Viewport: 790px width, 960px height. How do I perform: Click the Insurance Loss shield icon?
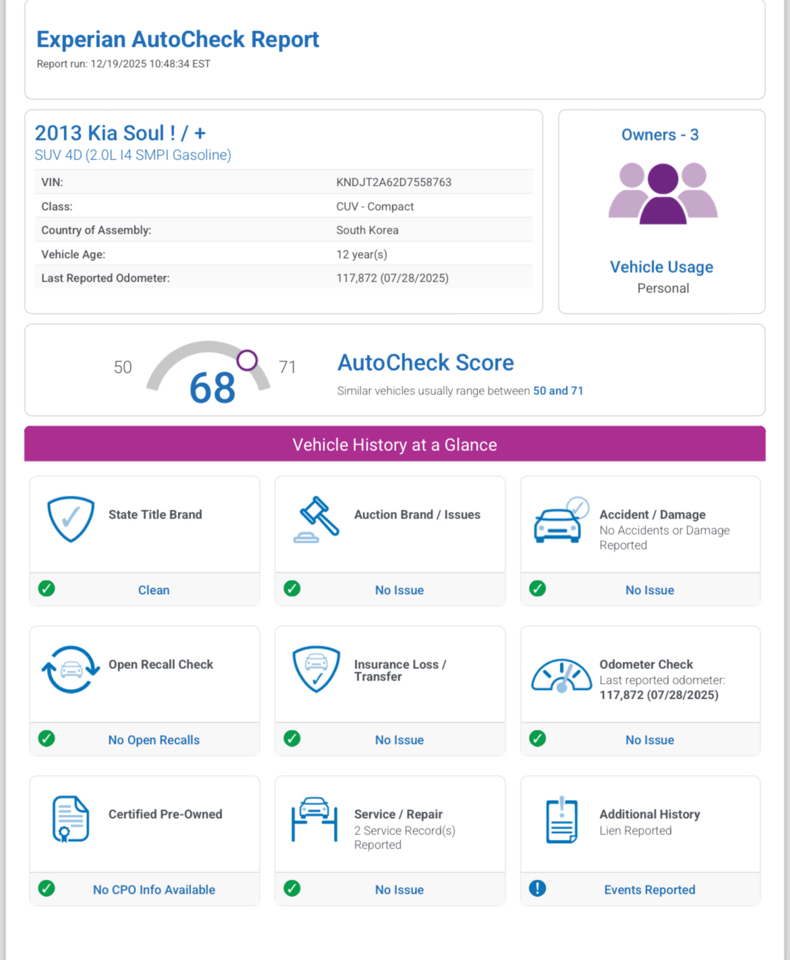pyautogui.click(x=316, y=669)
